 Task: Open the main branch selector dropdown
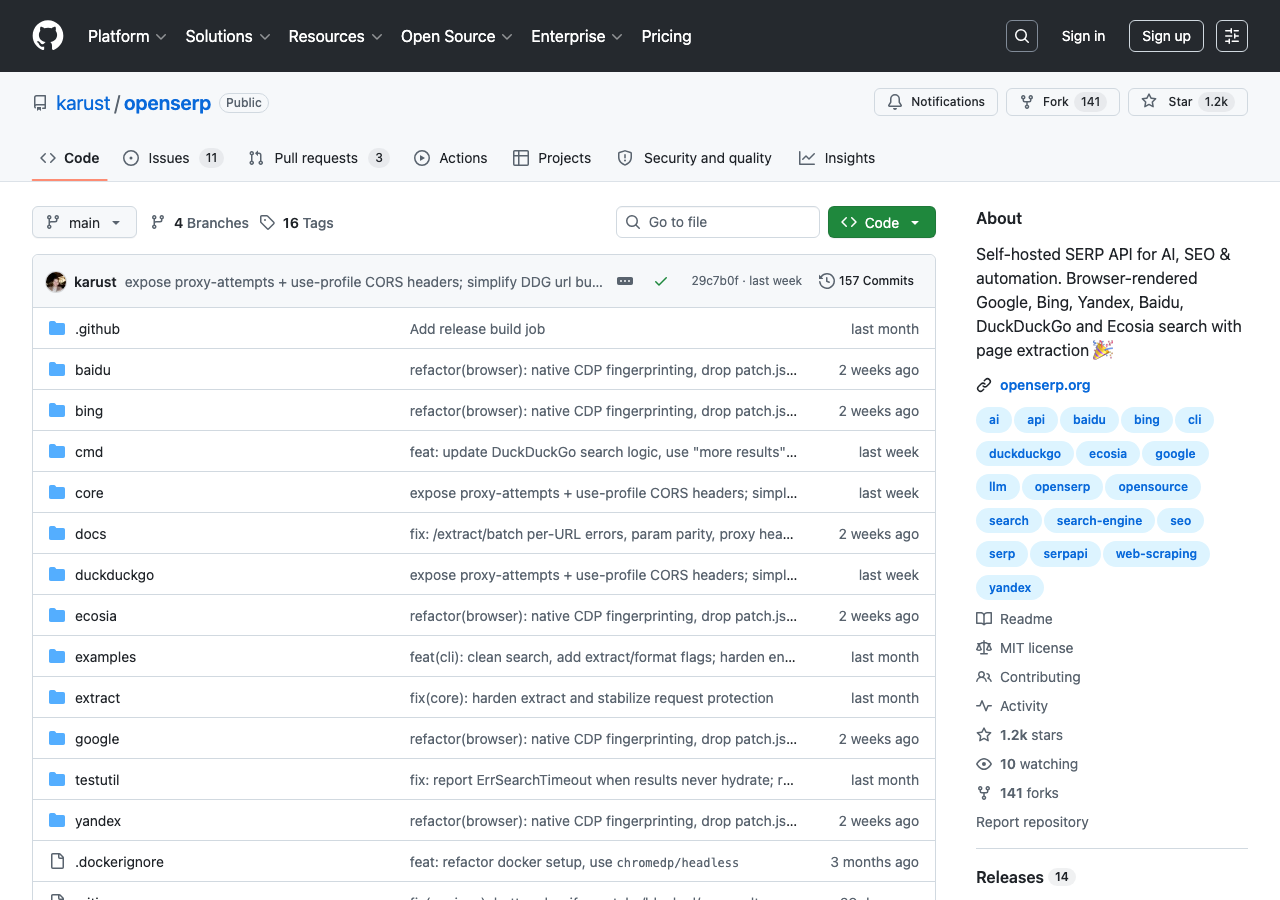[84, 222]
